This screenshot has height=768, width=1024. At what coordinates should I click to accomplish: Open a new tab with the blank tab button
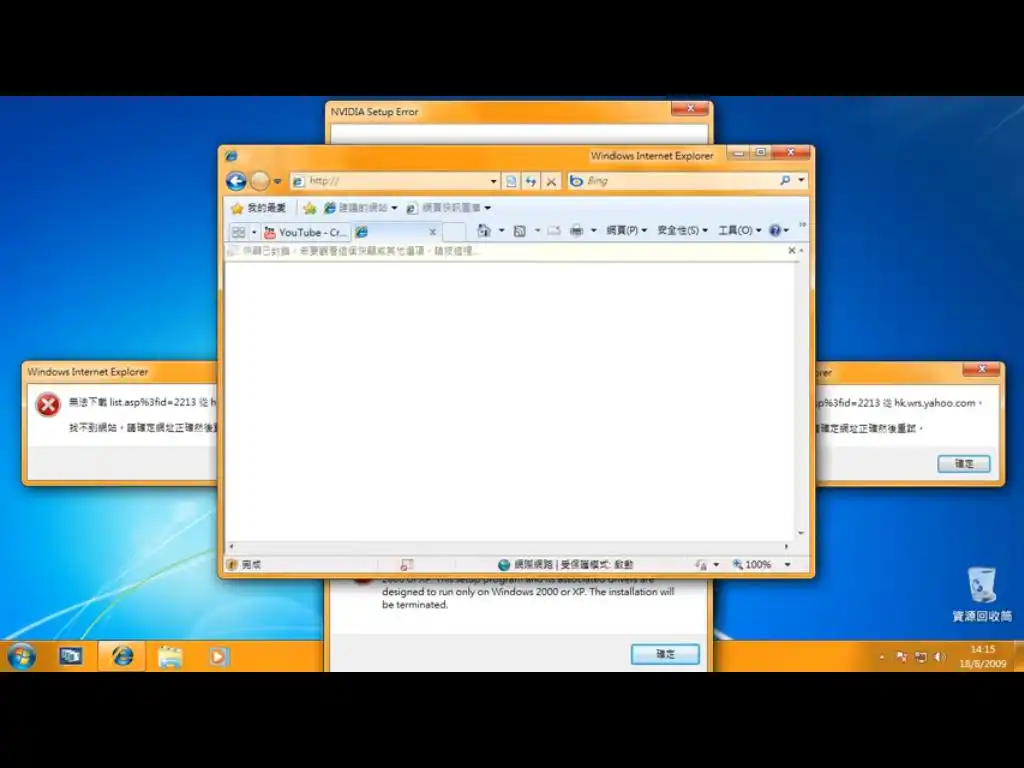(x=454, y=232)
